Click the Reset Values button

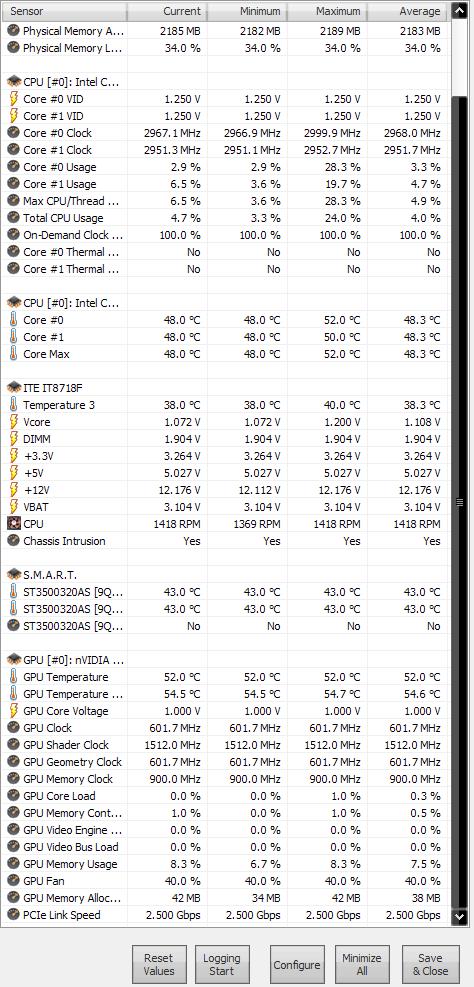159,964
